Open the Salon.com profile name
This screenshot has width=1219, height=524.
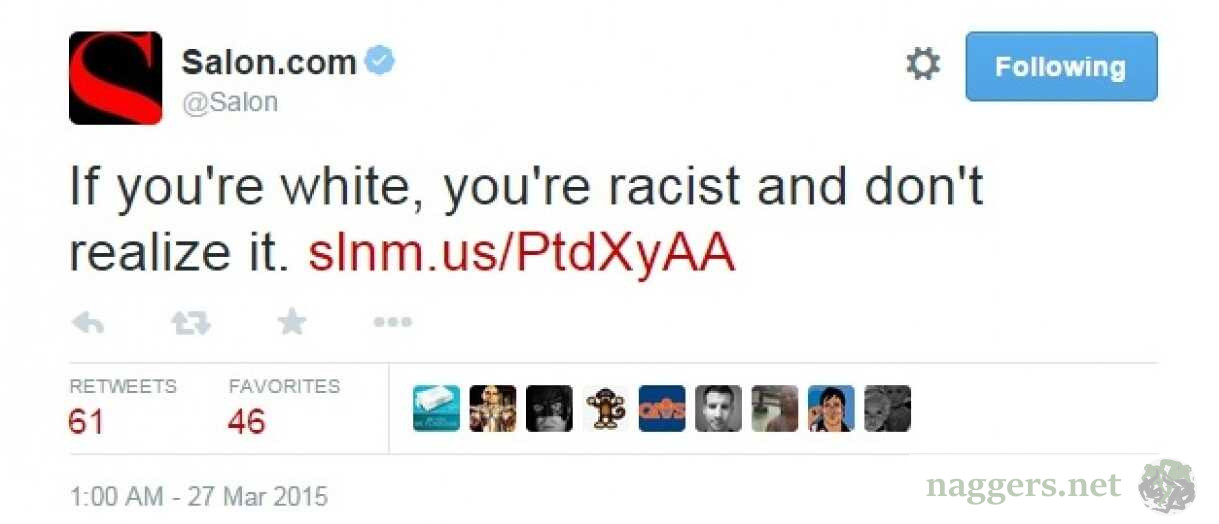269,62
